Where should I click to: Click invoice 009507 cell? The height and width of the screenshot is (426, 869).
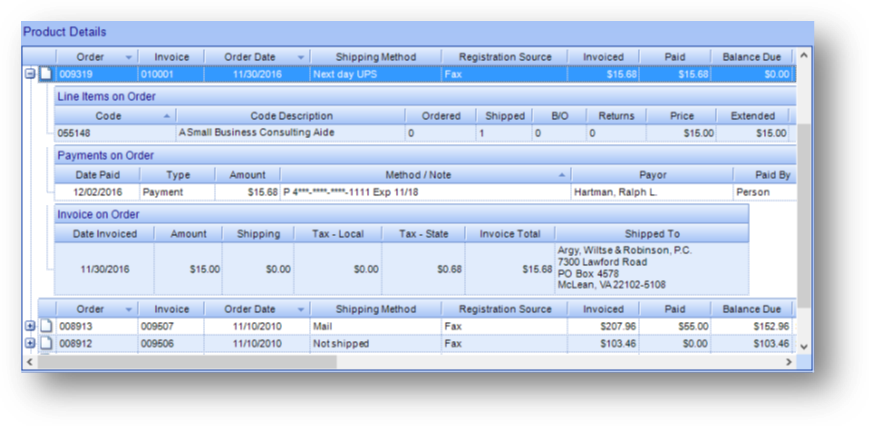[171, 327]
